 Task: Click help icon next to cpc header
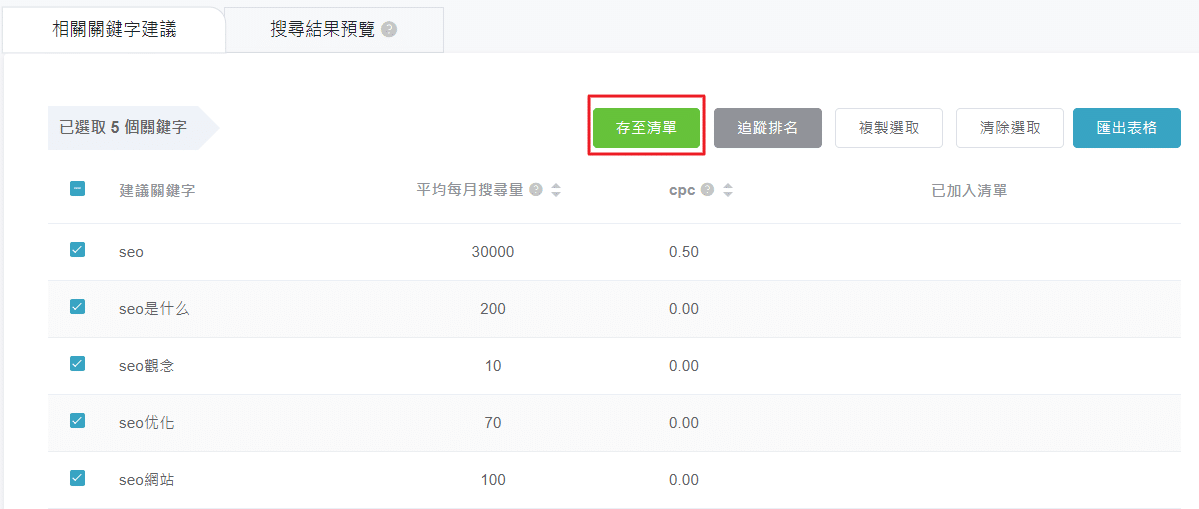point(707,190)
